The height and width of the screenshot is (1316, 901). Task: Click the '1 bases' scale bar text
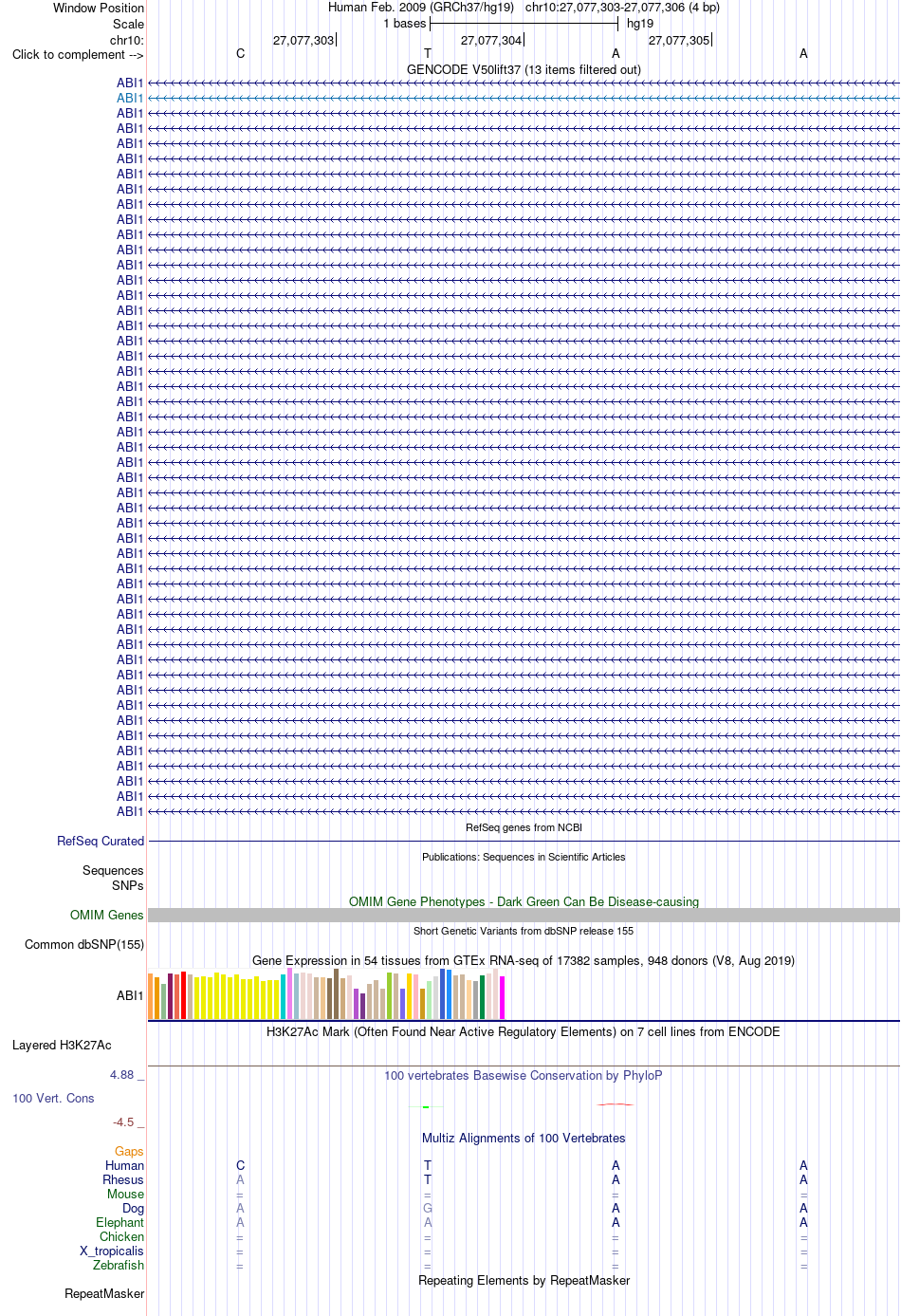click(405, 24)
